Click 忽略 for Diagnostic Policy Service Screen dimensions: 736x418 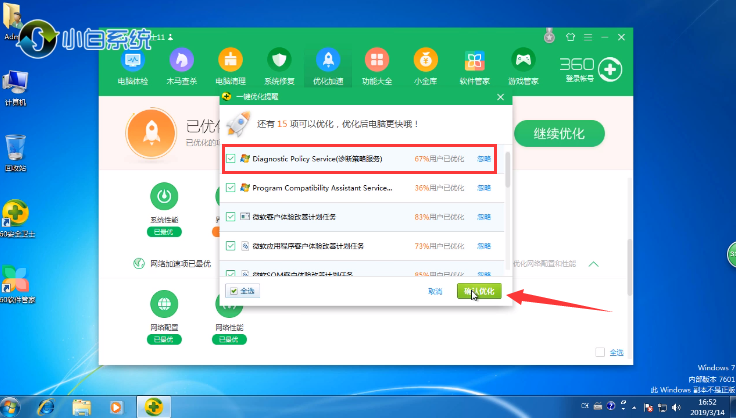pos(484,159)
